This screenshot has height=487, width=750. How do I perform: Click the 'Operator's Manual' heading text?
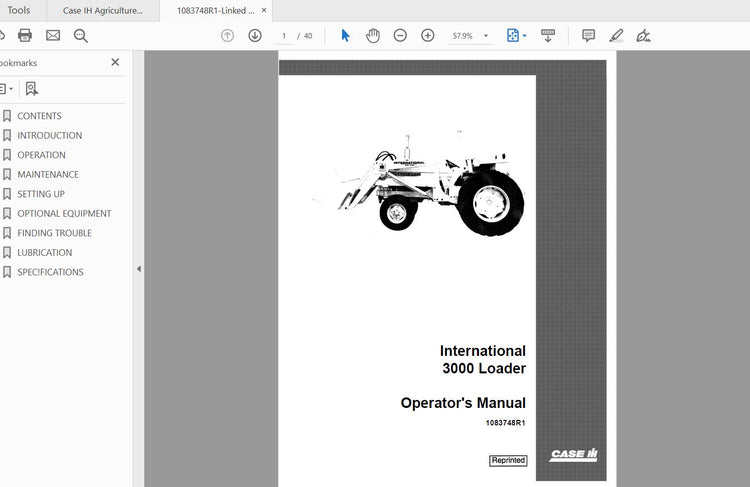[x=463, y=403]
